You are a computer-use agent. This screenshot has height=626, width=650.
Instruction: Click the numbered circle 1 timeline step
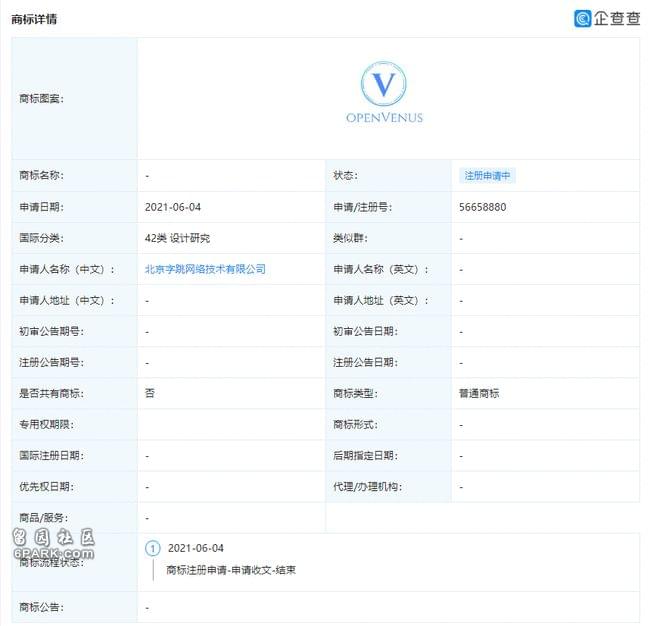click(153, 548)
